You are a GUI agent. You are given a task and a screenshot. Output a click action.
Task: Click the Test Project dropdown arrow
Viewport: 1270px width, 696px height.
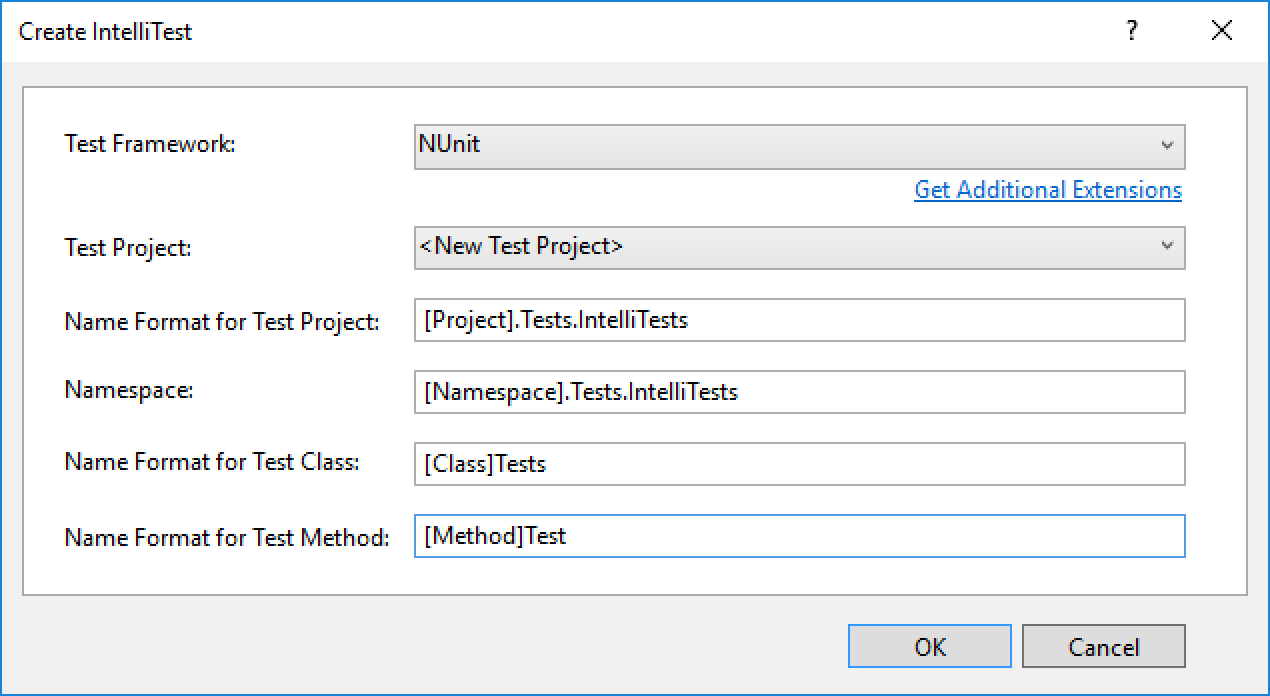1167,248
